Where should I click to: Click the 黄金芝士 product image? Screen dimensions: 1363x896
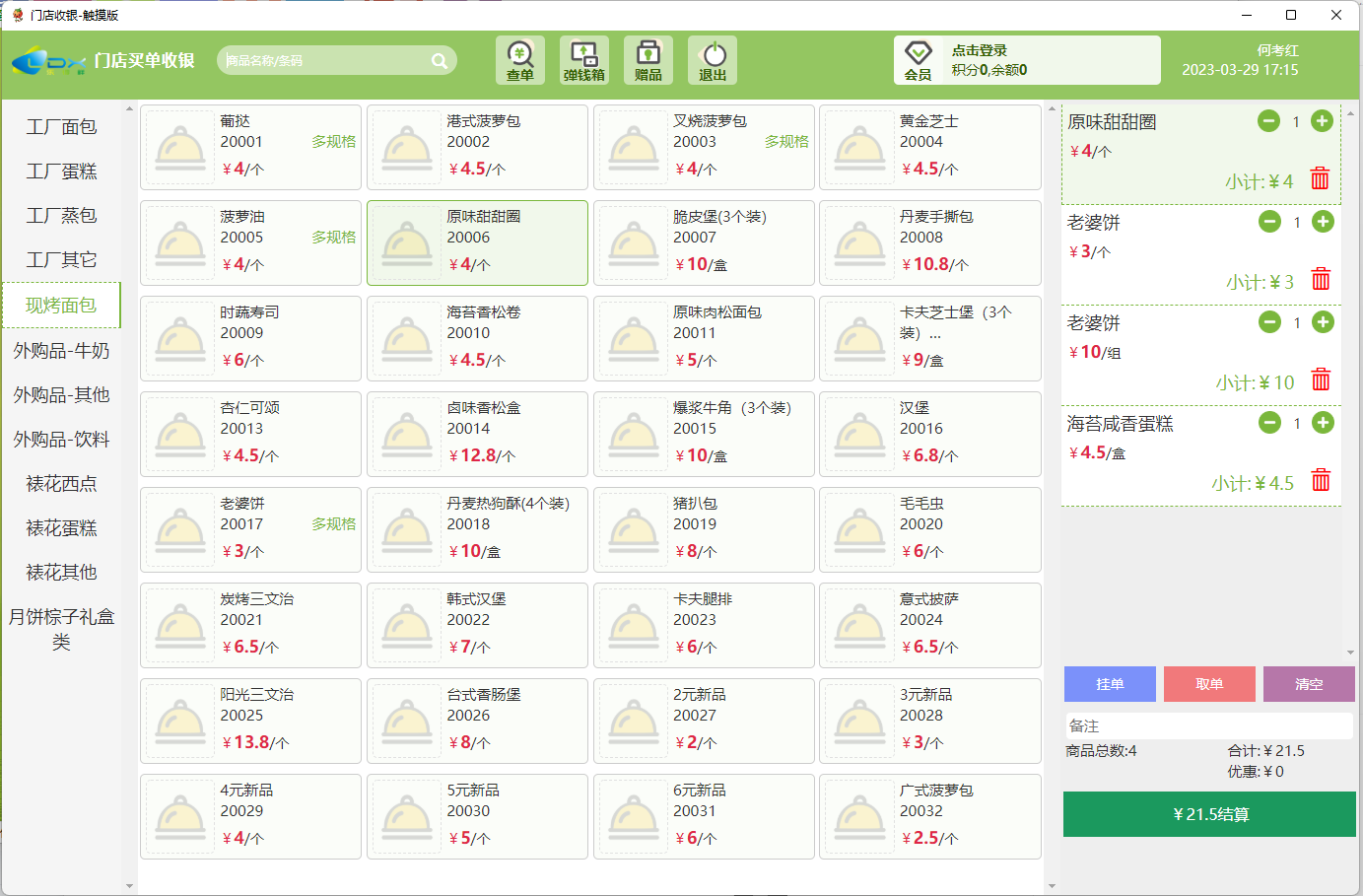point(860,147)
